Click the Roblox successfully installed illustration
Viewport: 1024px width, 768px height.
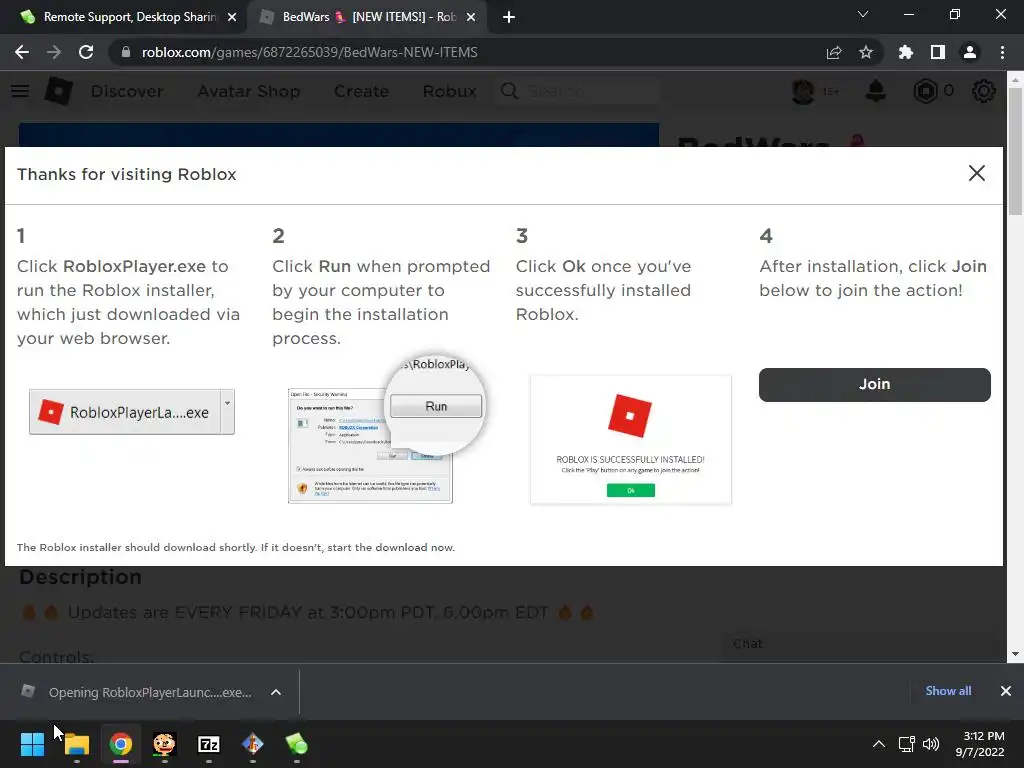(631, 440)
